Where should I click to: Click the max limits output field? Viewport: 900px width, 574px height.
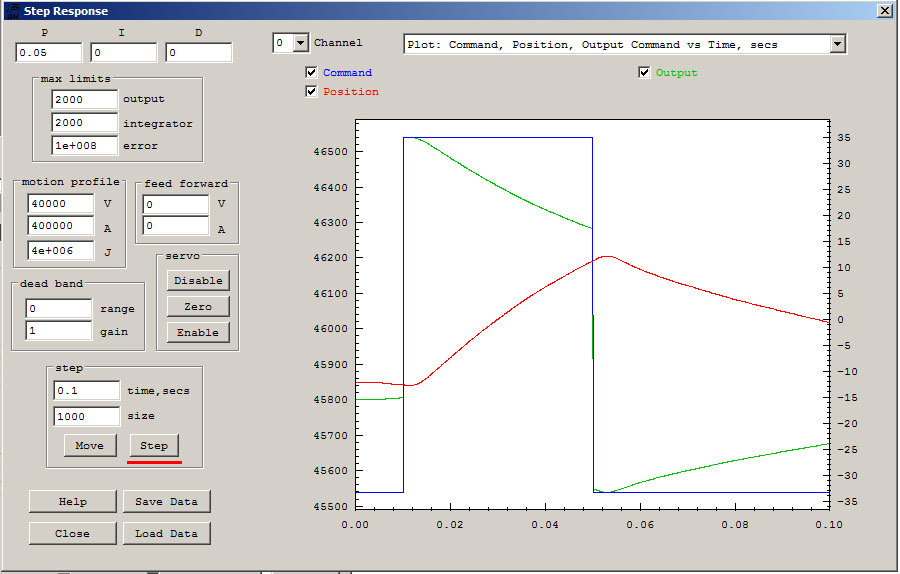pyautogui.click(x=84, y=99)
